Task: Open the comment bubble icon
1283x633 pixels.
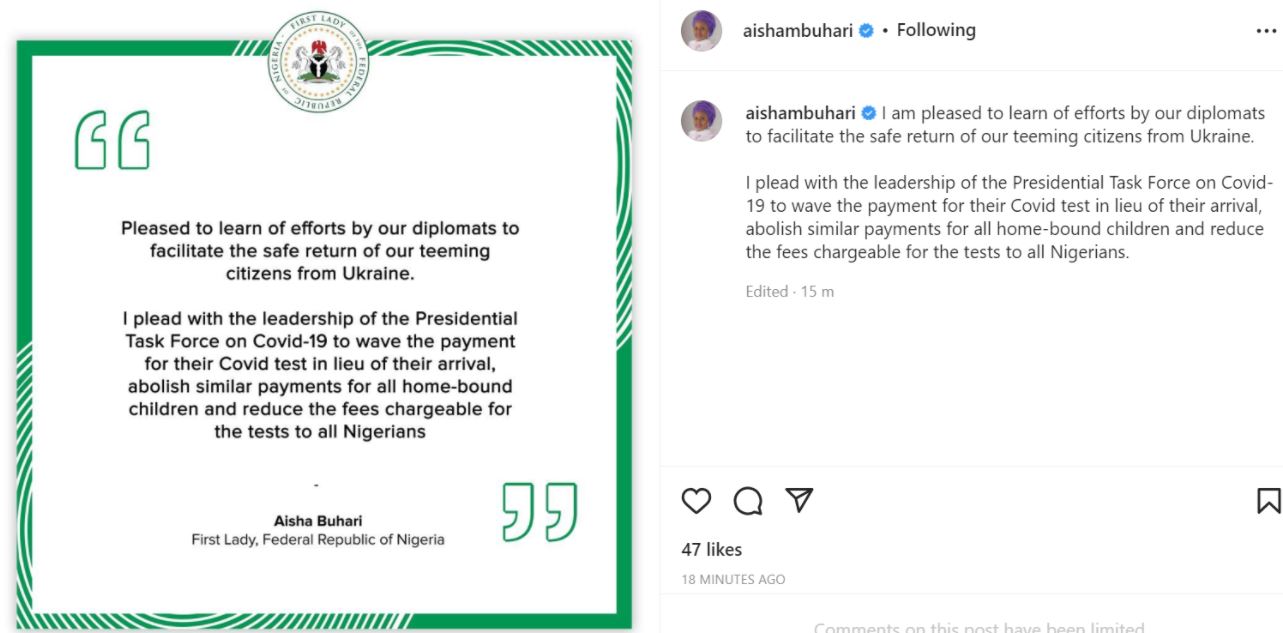Action: point(748,500)
